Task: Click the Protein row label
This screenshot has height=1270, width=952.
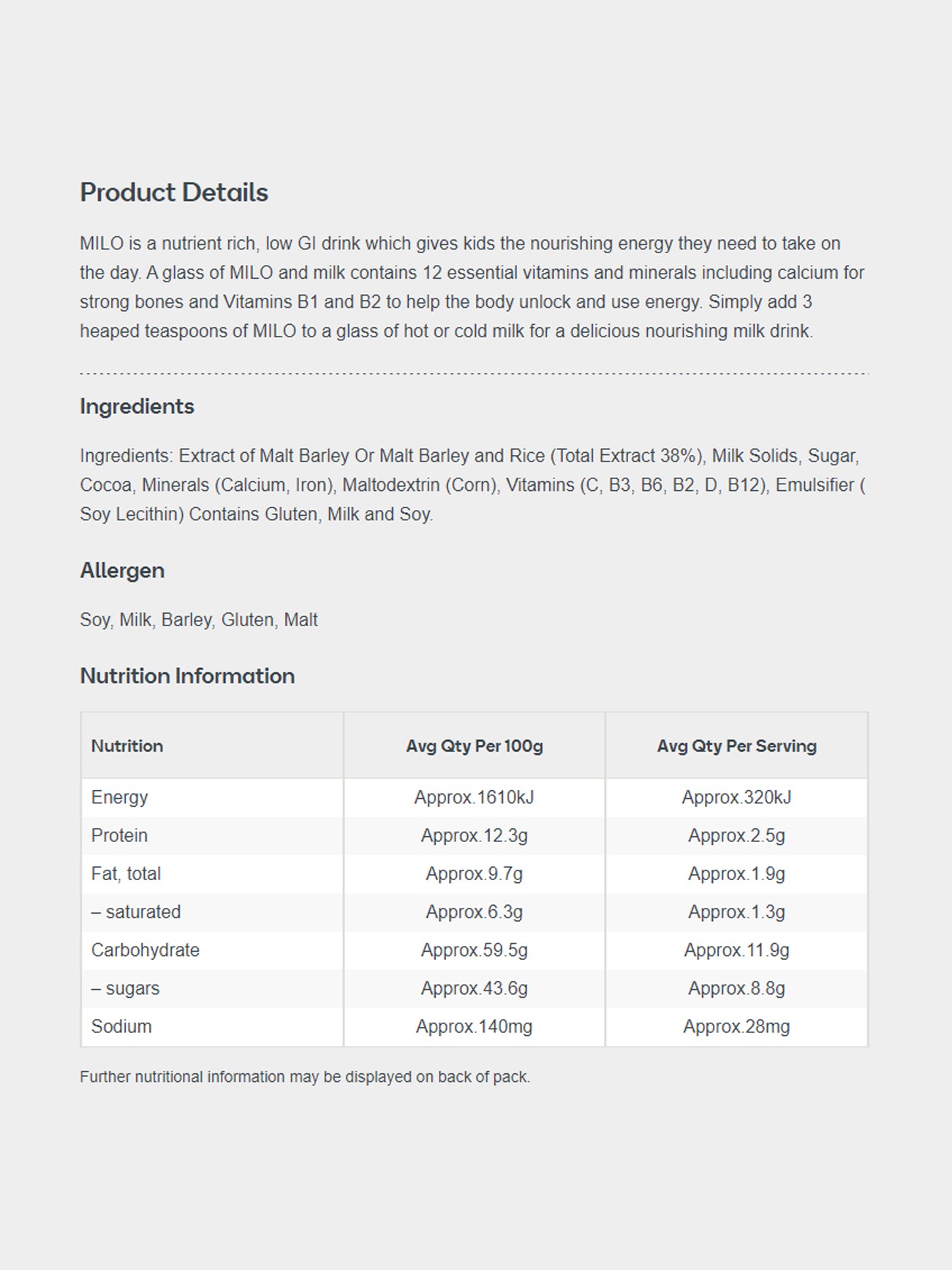Action: coord(119,835)
